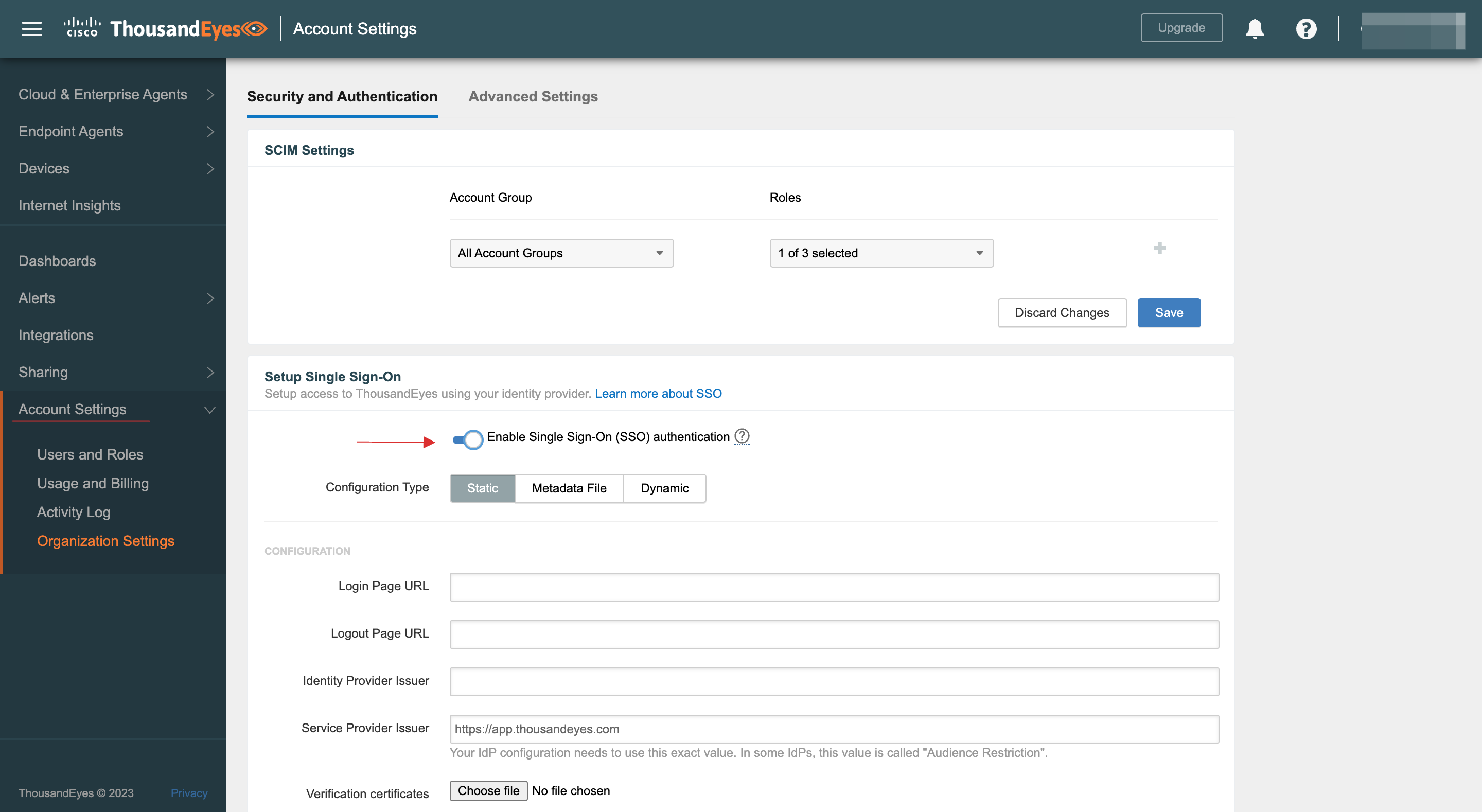Viewport: 1482px width, 812px height.
Task: Open the hamburger menu icon
Action: tap(31, 28)
